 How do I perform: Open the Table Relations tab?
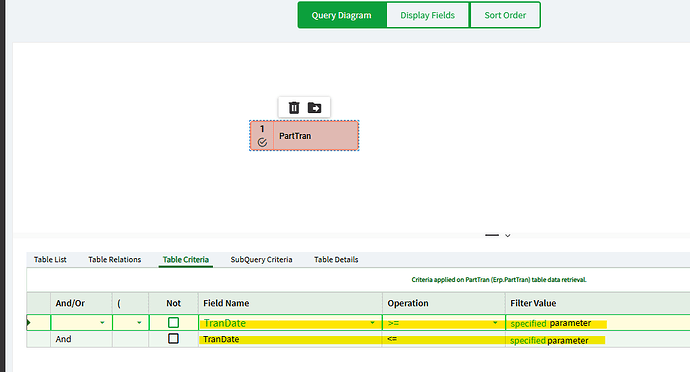tap(114, 260)
